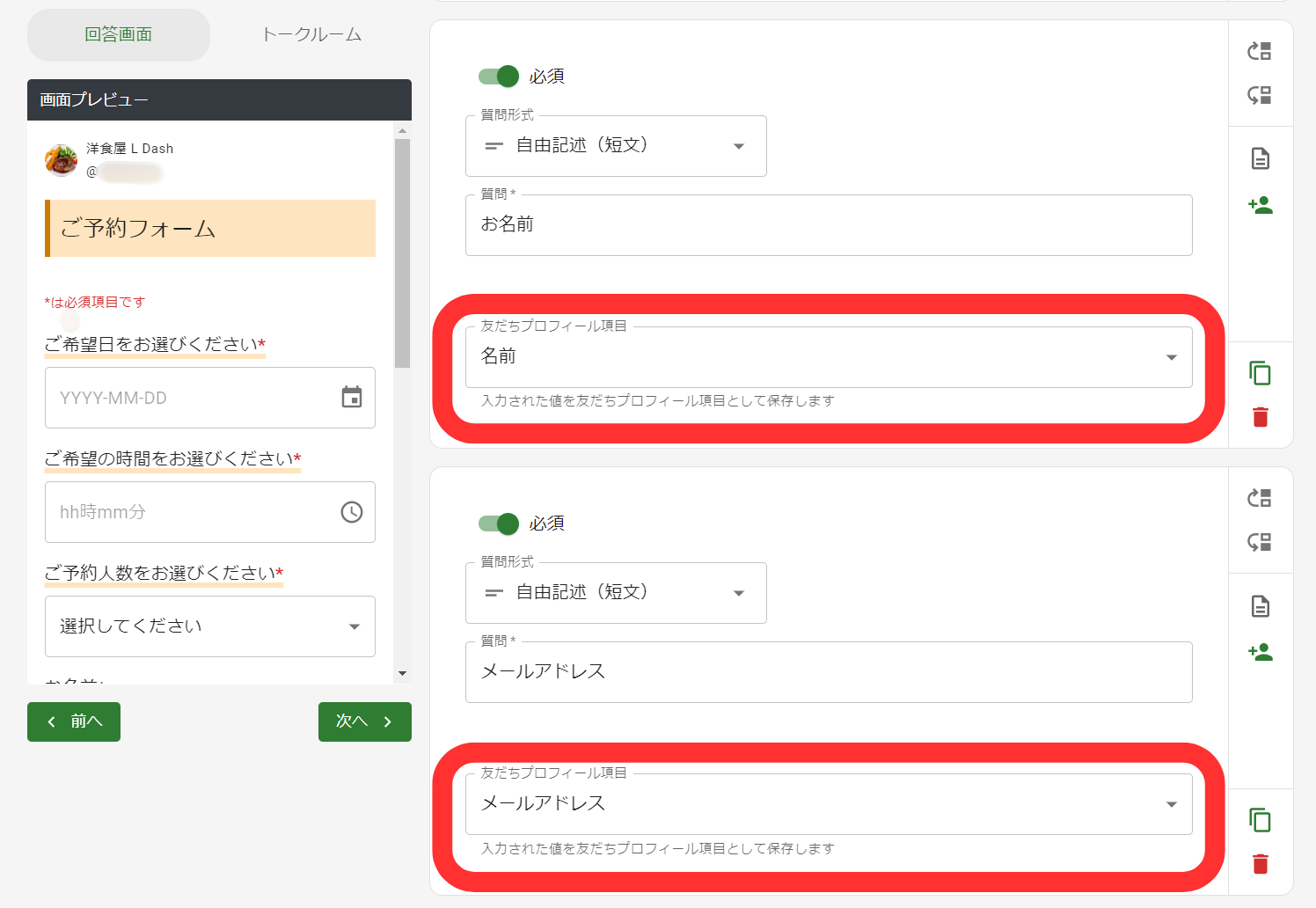Click the document icon beside メールアドレス question
1316x908 pixels.
tap(1261, 605)
